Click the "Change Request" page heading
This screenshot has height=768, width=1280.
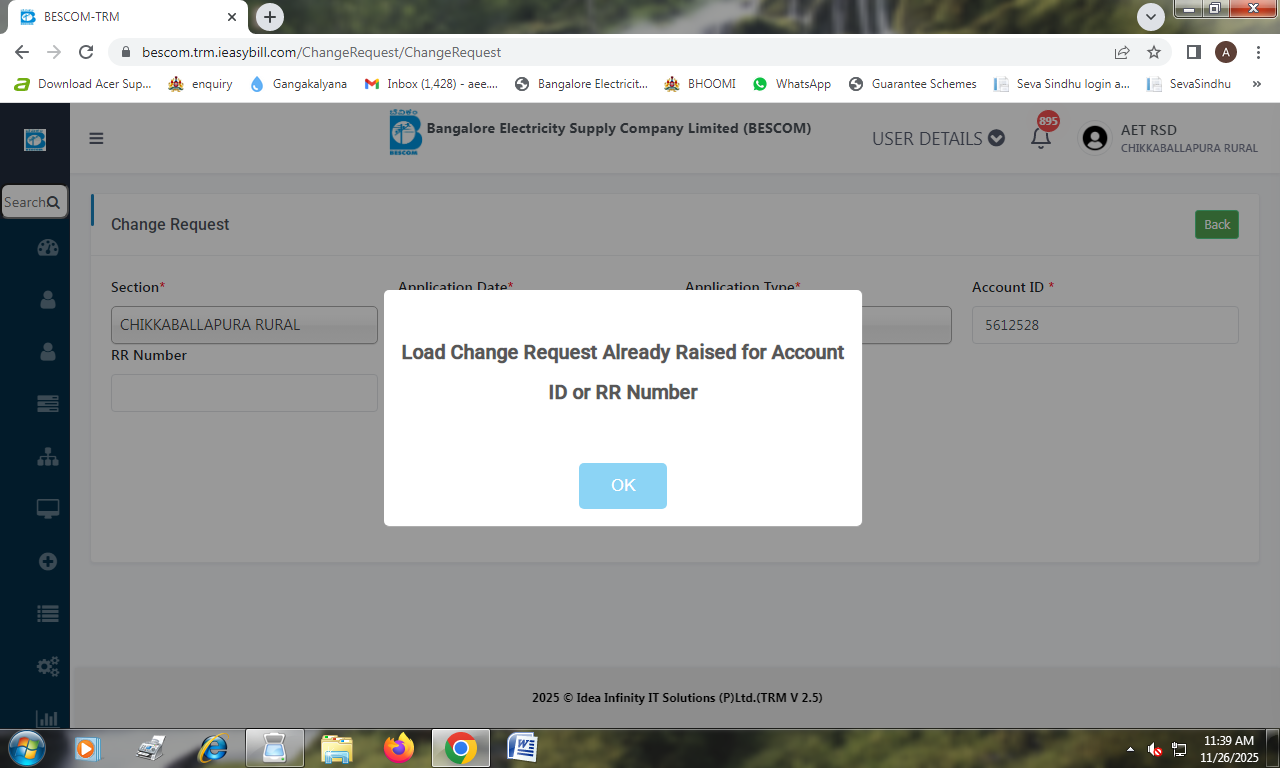[170, 224]
